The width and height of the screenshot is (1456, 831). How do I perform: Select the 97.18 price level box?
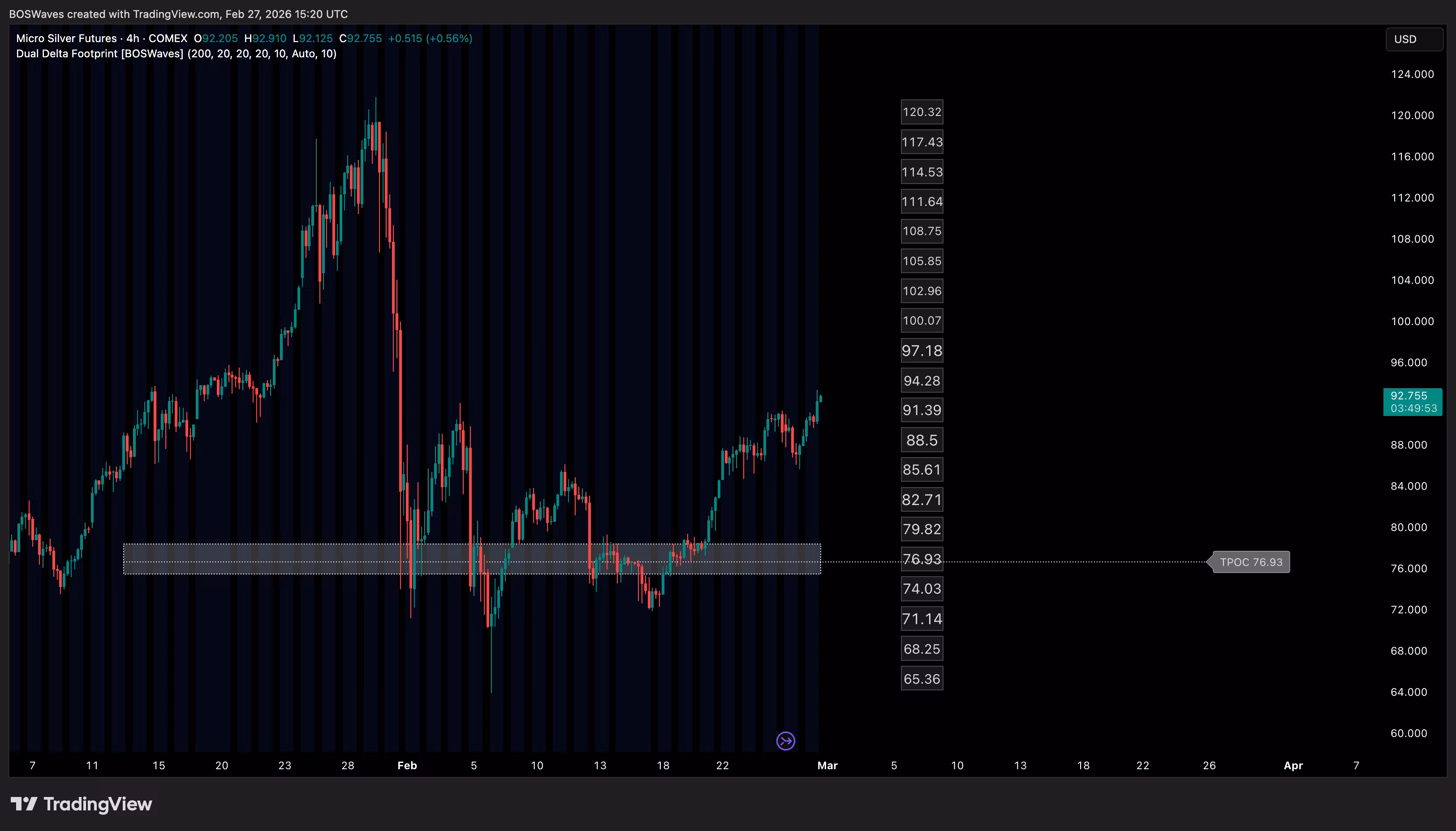click(922, 351)
